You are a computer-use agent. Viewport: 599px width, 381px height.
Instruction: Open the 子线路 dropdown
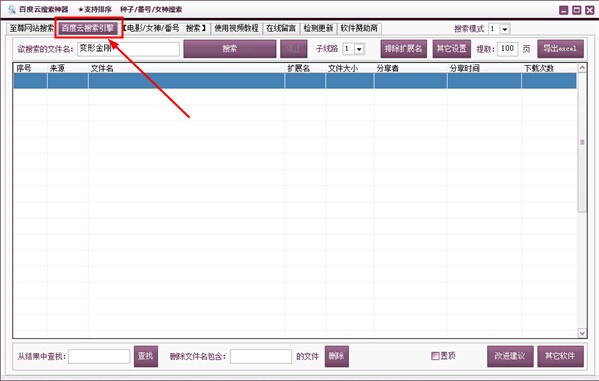click(359, 49)
